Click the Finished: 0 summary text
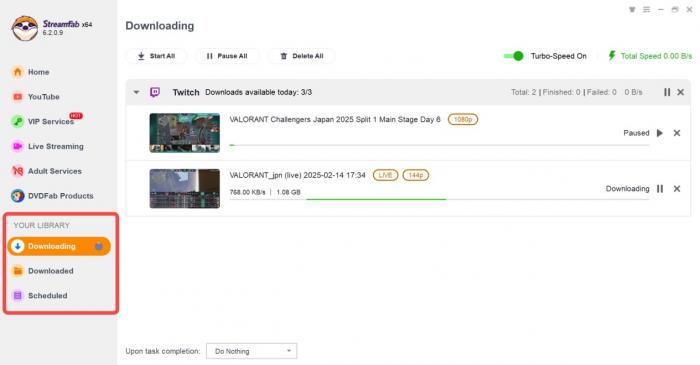700x365 pixels. 561,92
